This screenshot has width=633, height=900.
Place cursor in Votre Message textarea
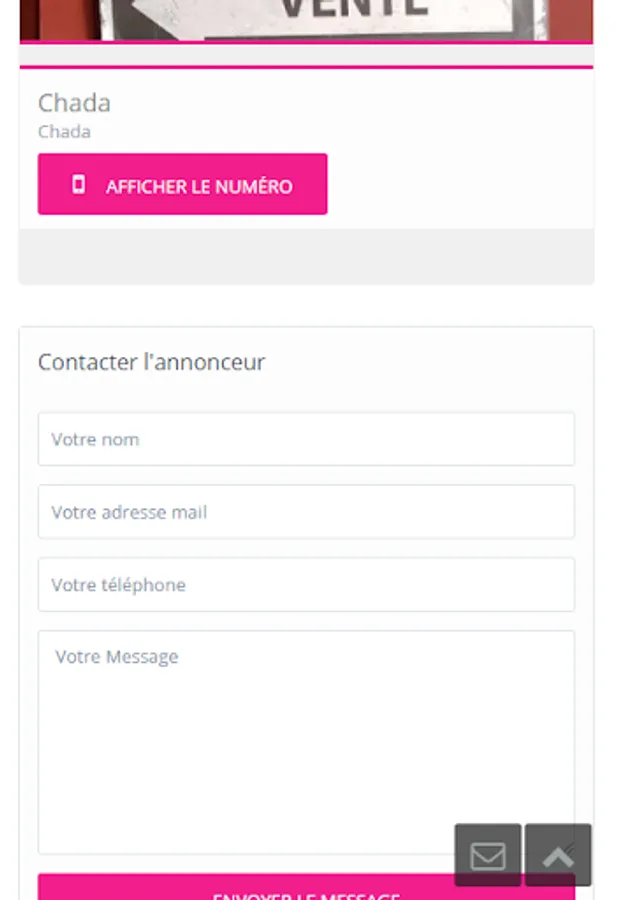tap(306, 740)
